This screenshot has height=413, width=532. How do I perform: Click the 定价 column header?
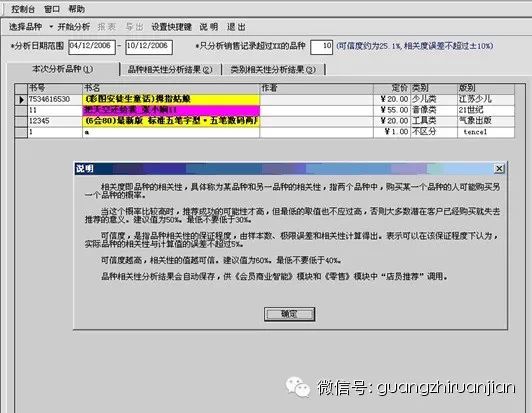[x=392, y=88]
